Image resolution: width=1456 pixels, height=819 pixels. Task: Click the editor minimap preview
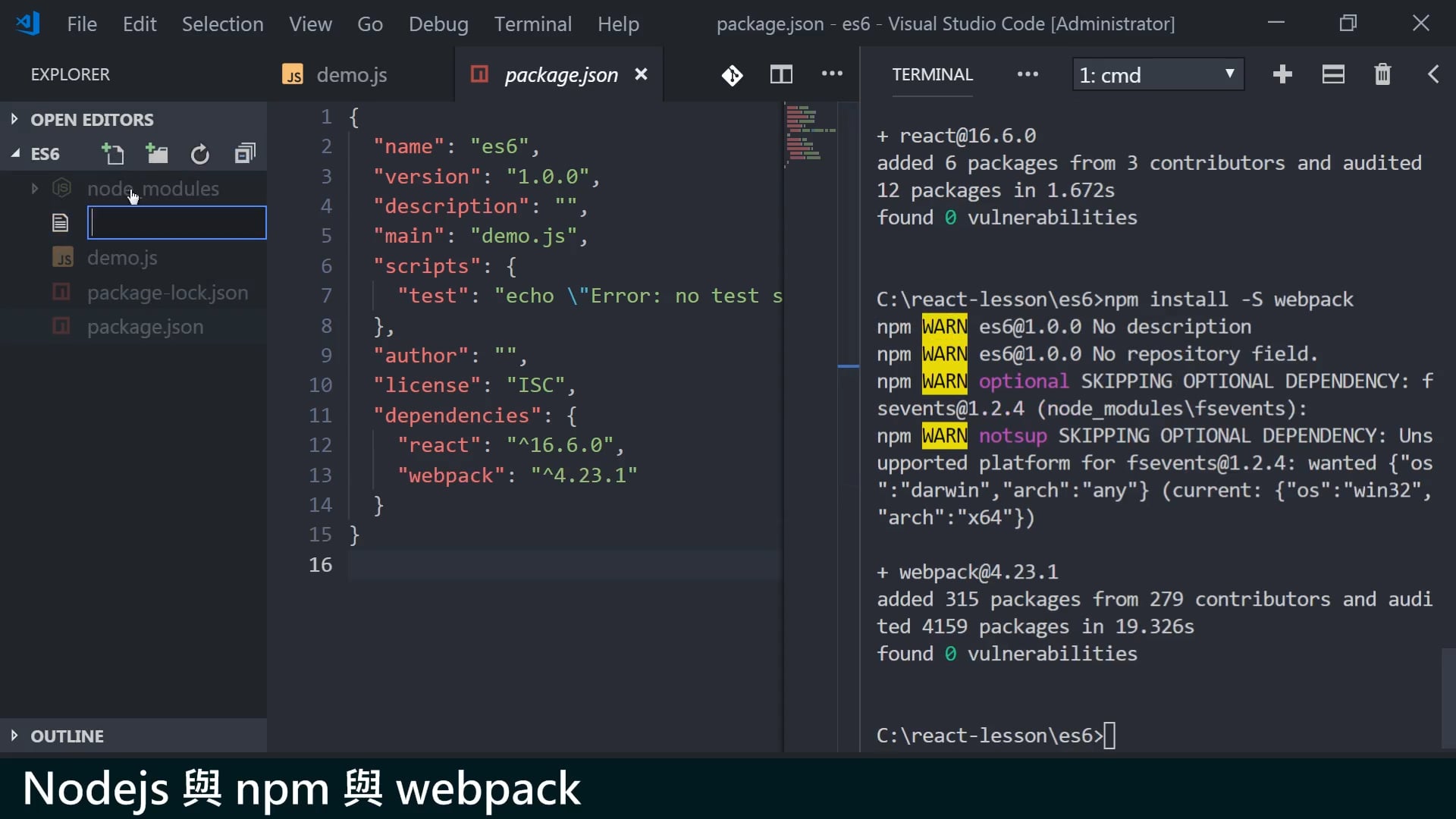(808, 135)
